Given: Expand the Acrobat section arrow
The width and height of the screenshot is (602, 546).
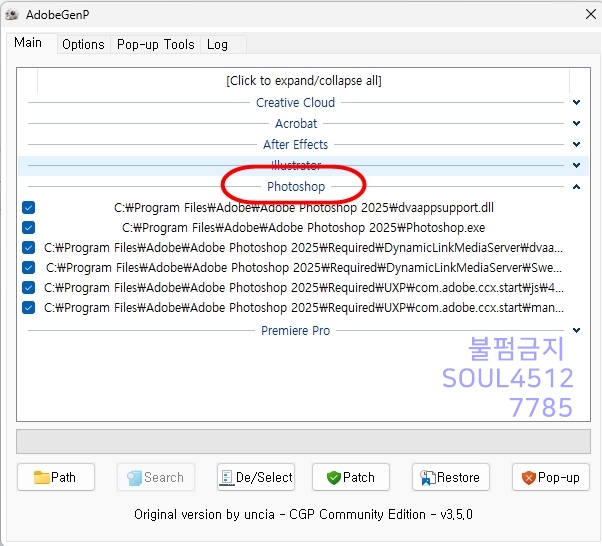Looking at the screenshot, I should coord(576,123).
